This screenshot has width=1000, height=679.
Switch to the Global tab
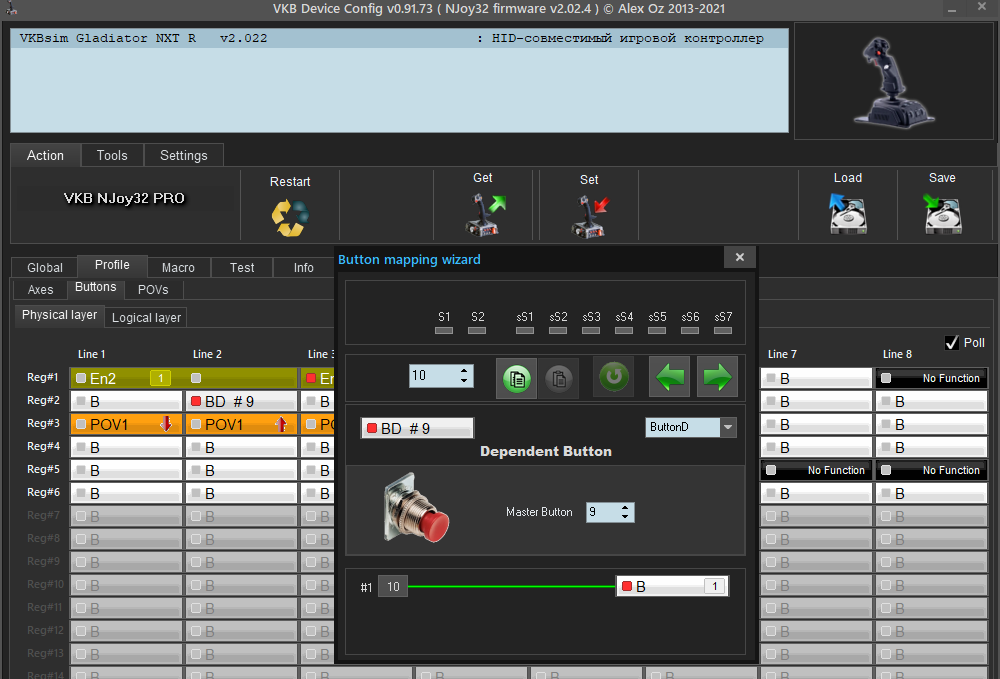[x=45, y=268]
